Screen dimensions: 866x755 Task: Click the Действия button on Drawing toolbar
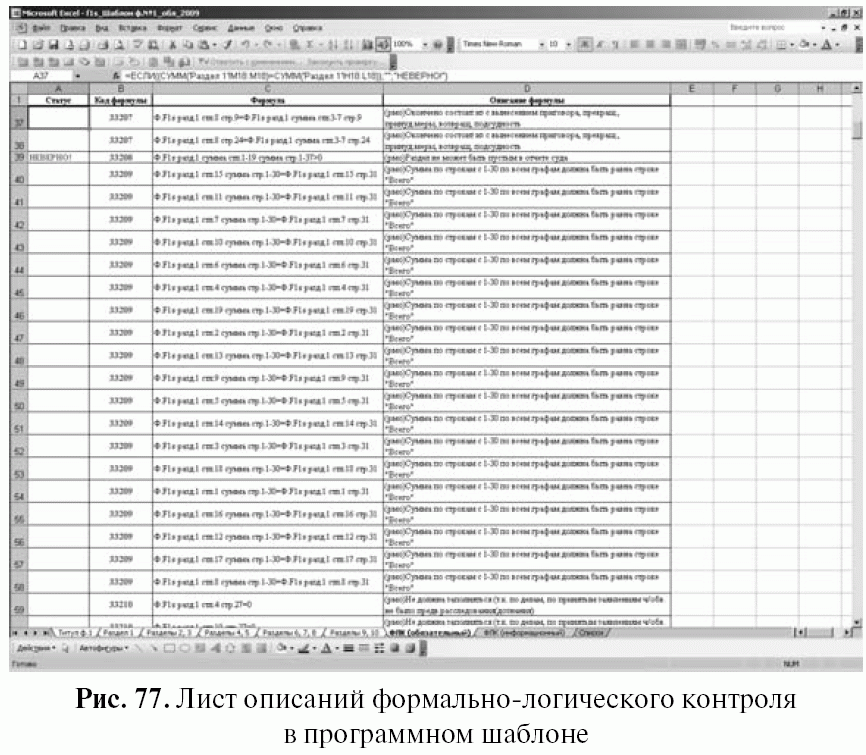[x=36, y=648]
